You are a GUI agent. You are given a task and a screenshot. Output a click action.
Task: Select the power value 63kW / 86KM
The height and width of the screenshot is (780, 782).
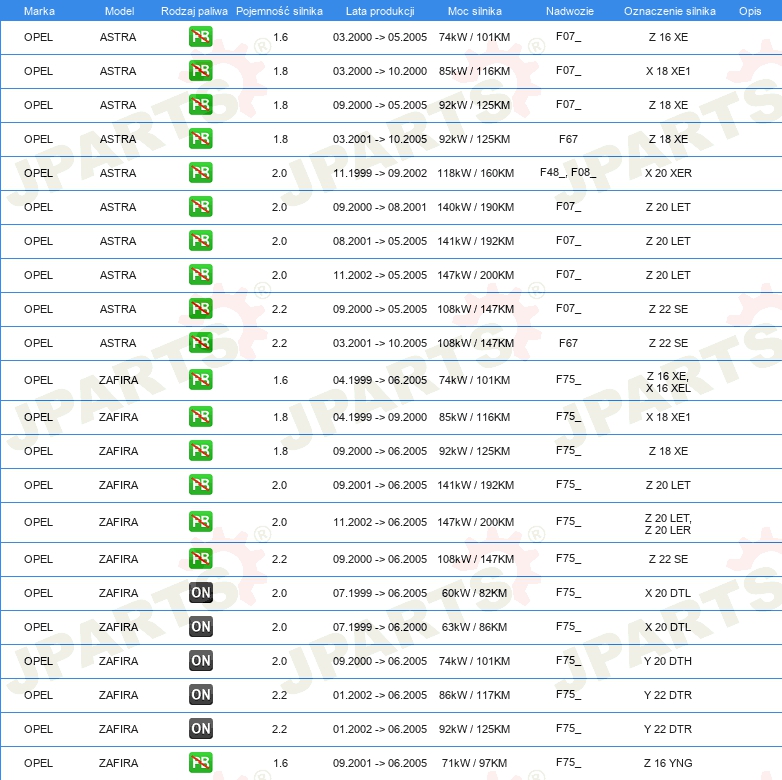(474, 627)
